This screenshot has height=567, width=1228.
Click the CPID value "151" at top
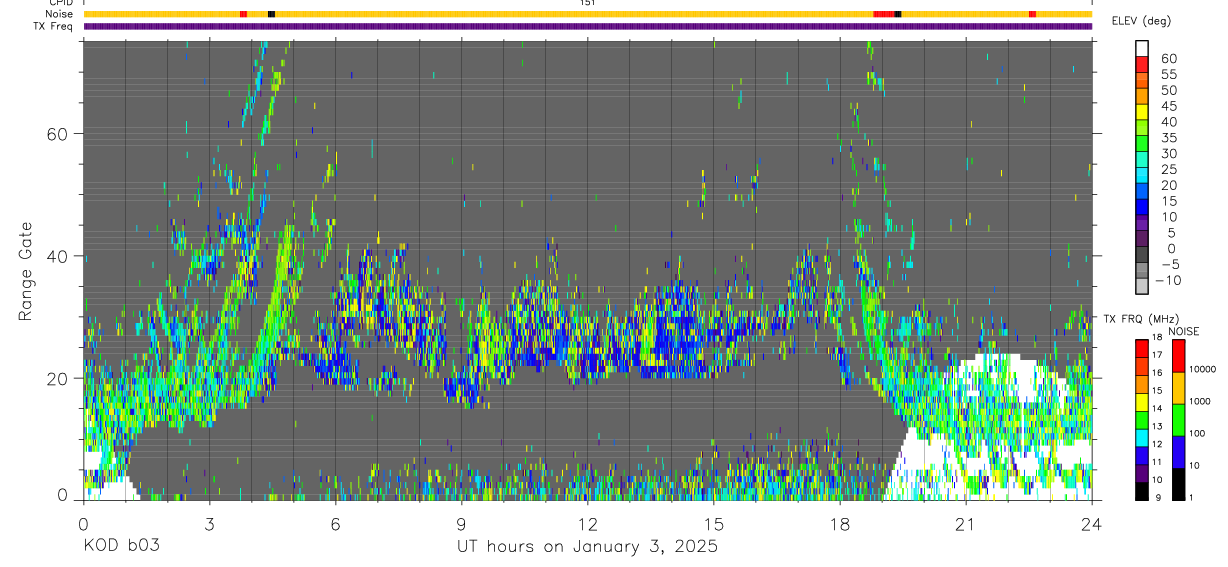588,3
